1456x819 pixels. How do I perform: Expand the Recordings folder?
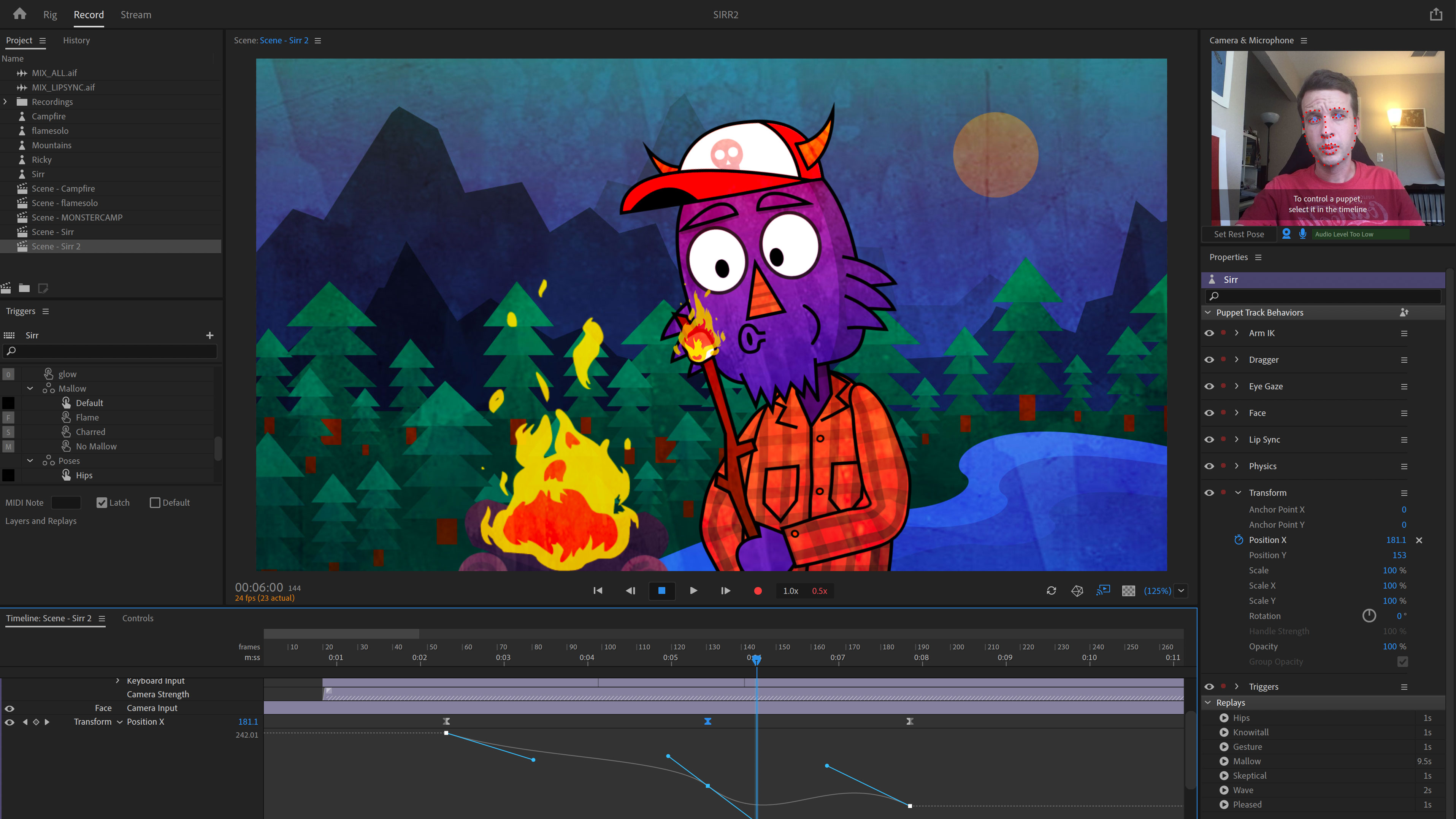coord(5,102)
